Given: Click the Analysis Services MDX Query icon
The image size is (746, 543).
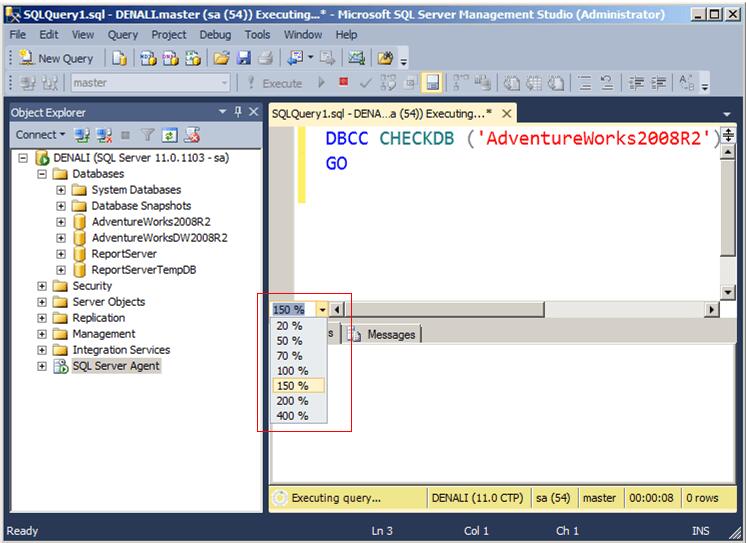Looking at the screenshot, I should point(148,59).
